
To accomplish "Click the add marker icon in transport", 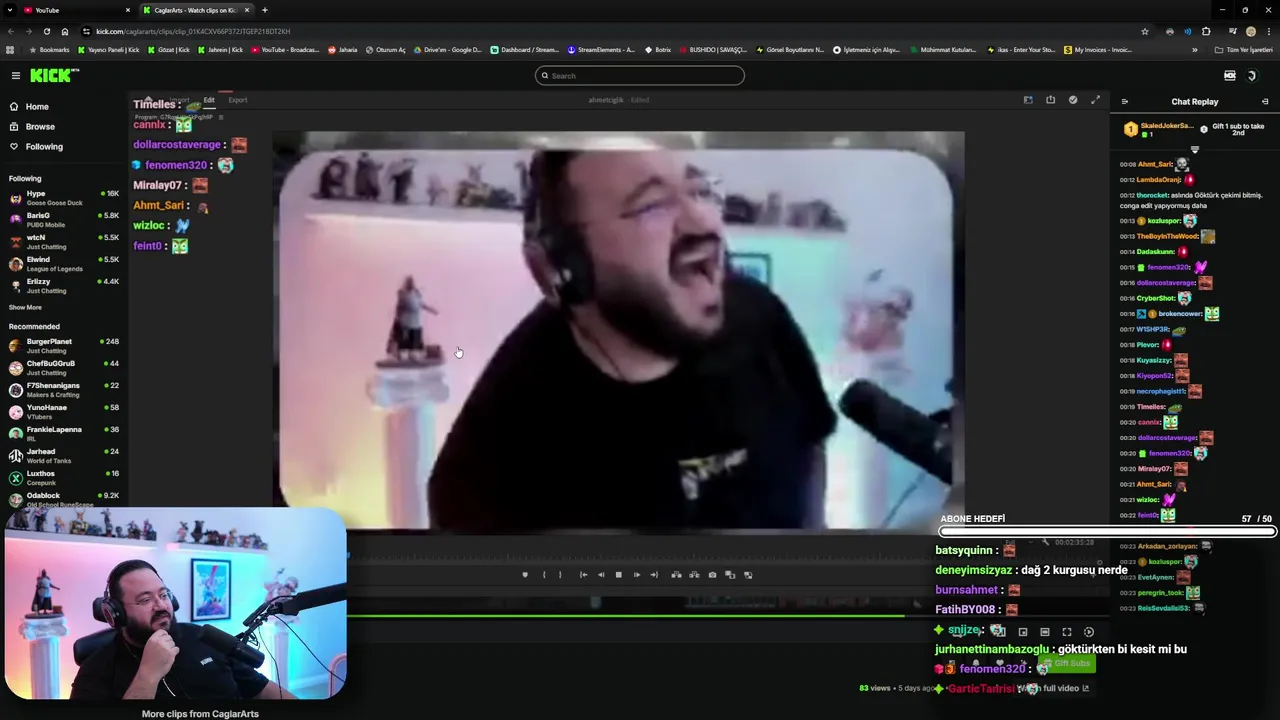I will tap(525, 575).
